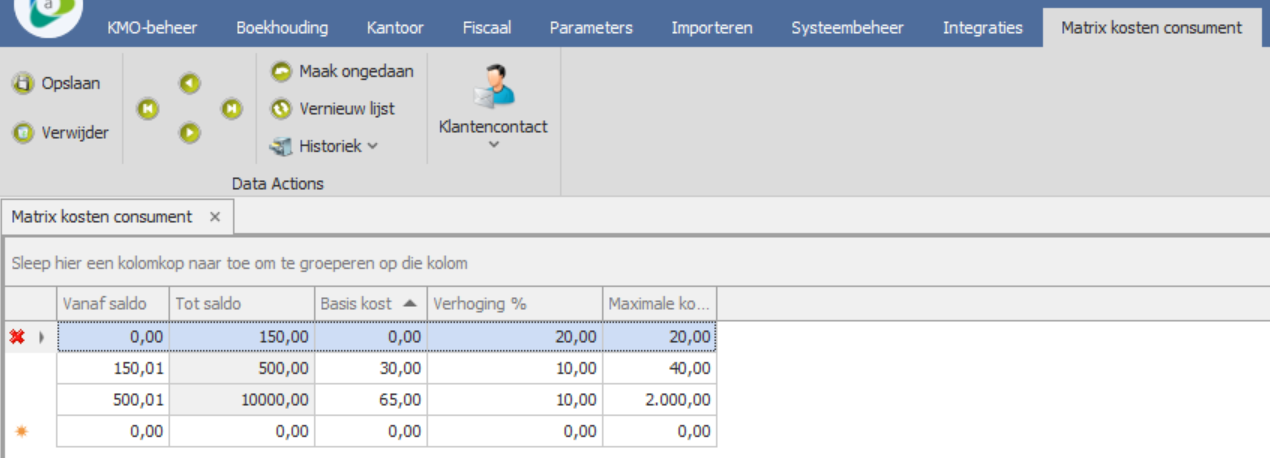Close the Matrix kosten consument document tab

tap(214, 217)
